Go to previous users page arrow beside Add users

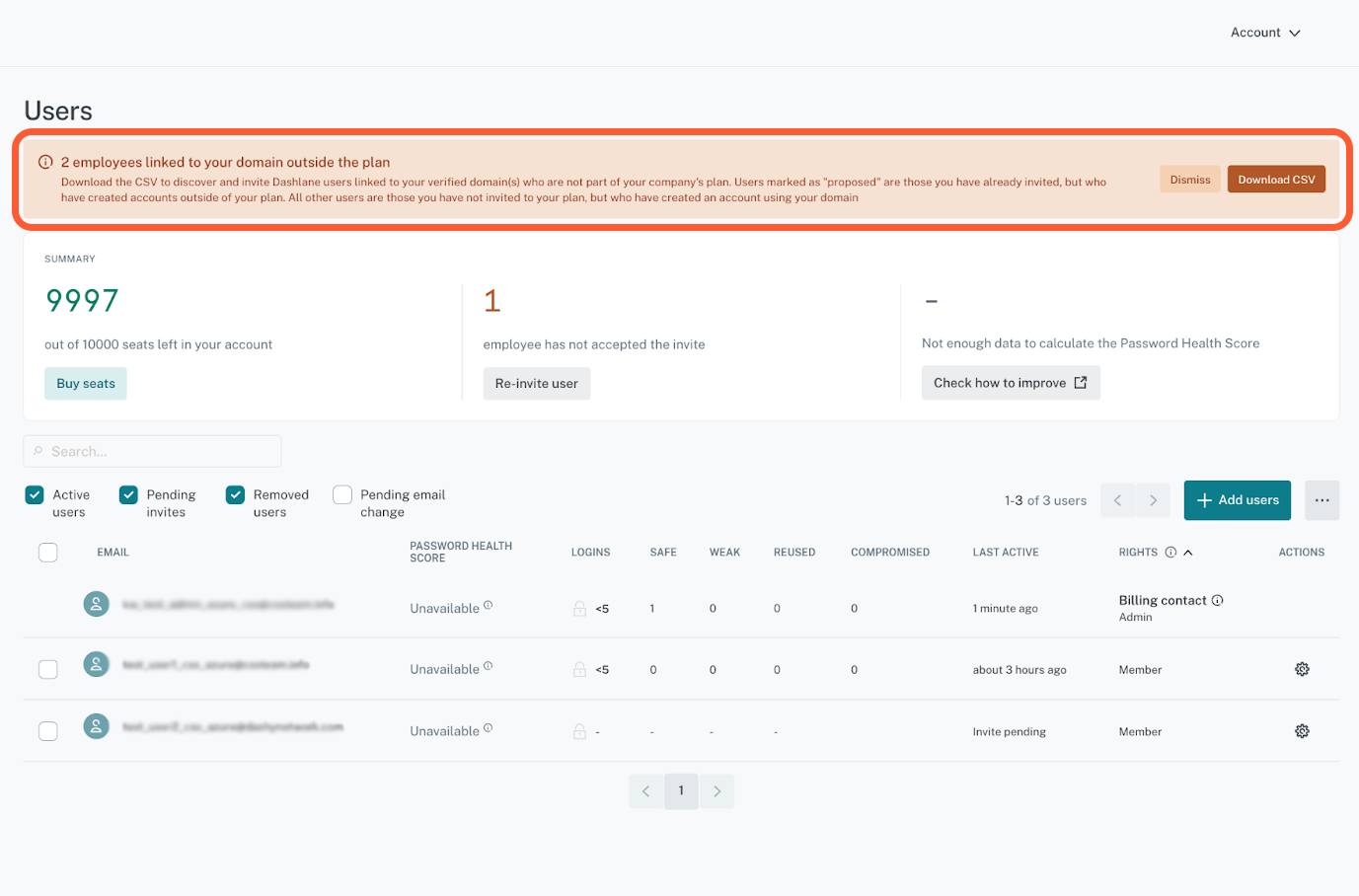pyautogui.click(x=1117, y=500)
